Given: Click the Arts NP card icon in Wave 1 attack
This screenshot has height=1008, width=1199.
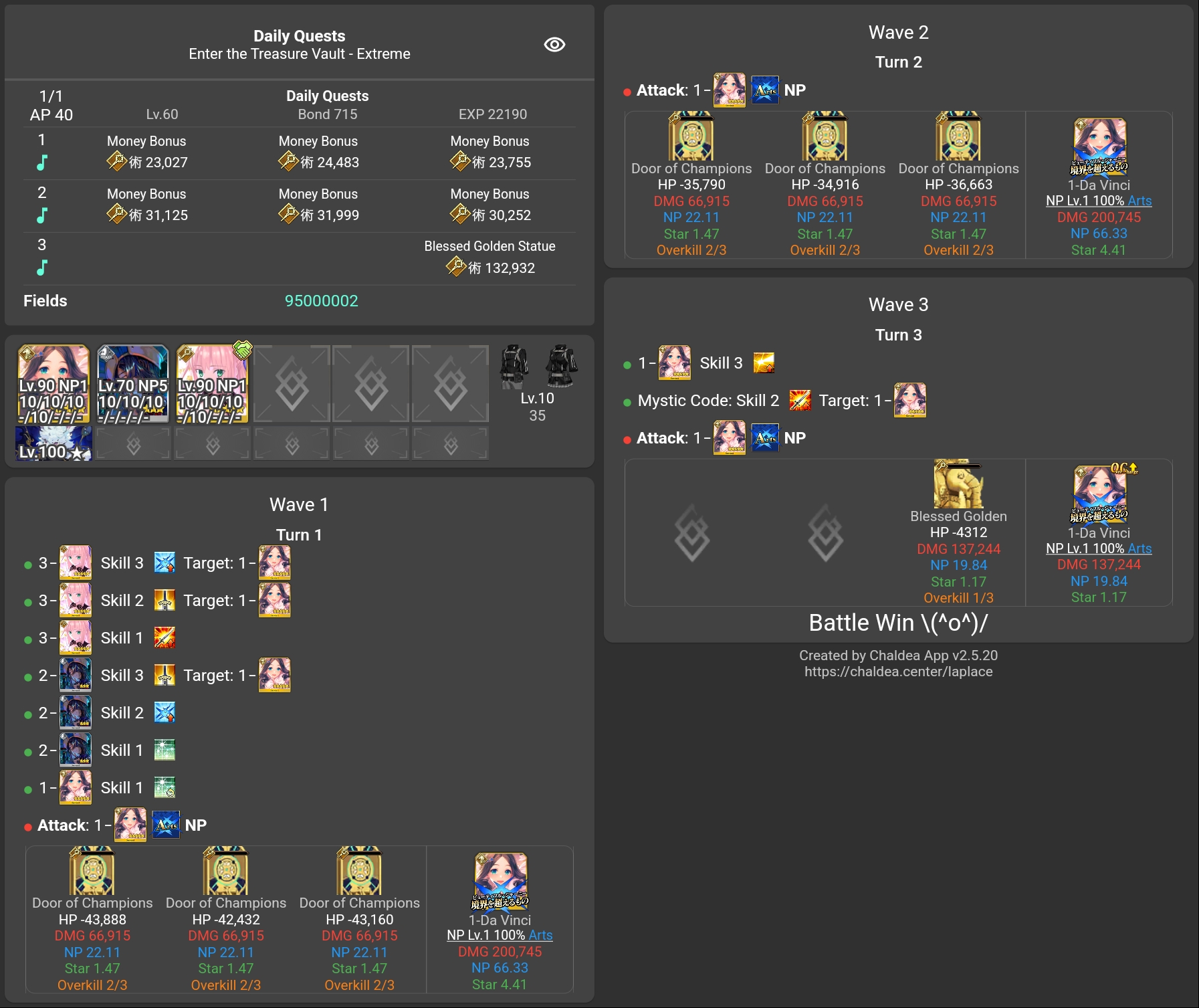Looking at the screenshot, I should [x=166, y=825].
